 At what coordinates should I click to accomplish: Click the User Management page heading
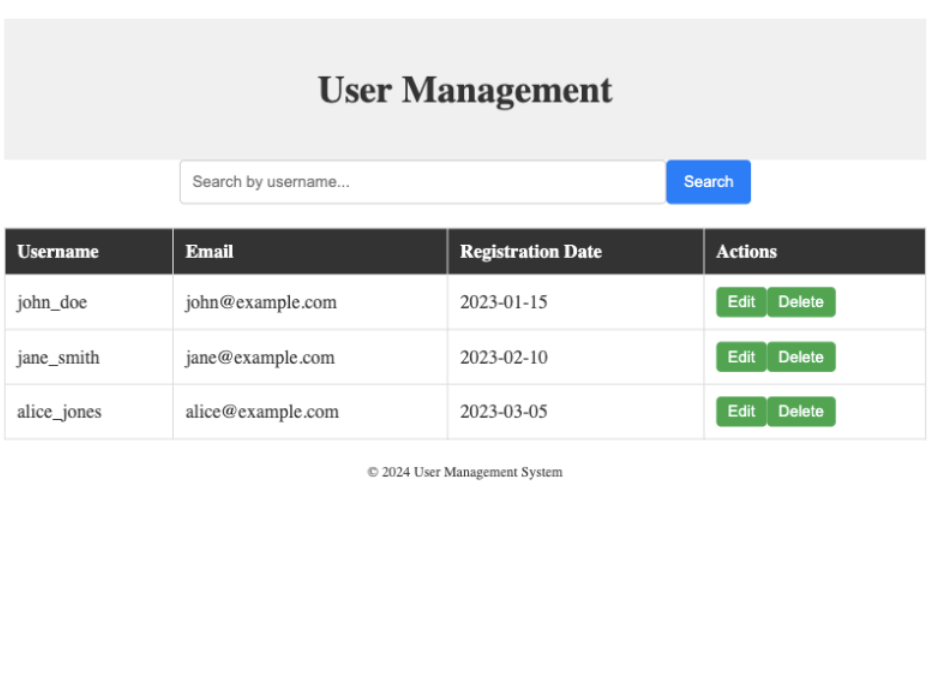(465, 90)
